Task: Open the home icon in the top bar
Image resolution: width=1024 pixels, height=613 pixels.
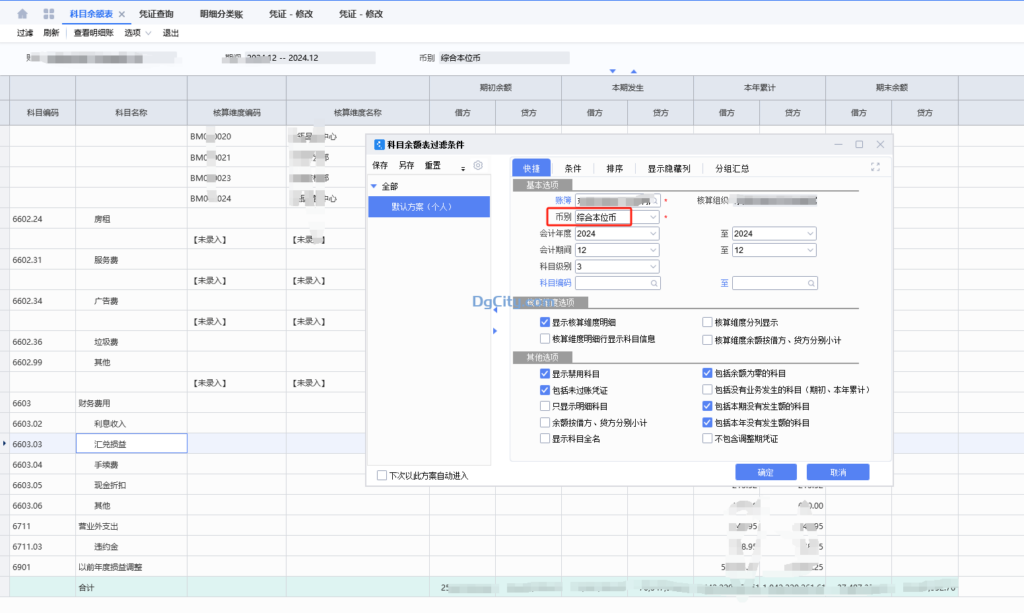Action: coord(22,14)
